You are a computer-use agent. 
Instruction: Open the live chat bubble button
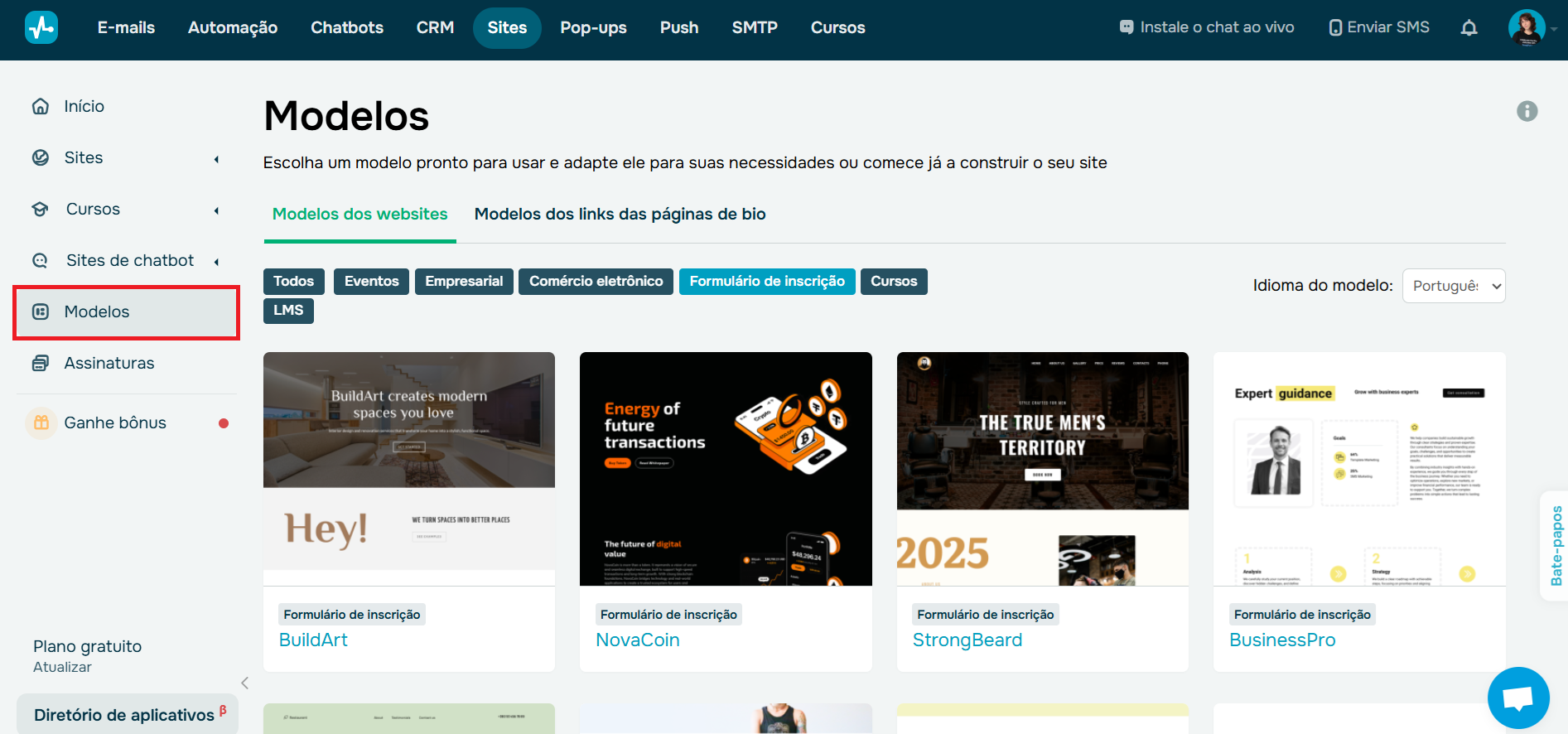1517,698
